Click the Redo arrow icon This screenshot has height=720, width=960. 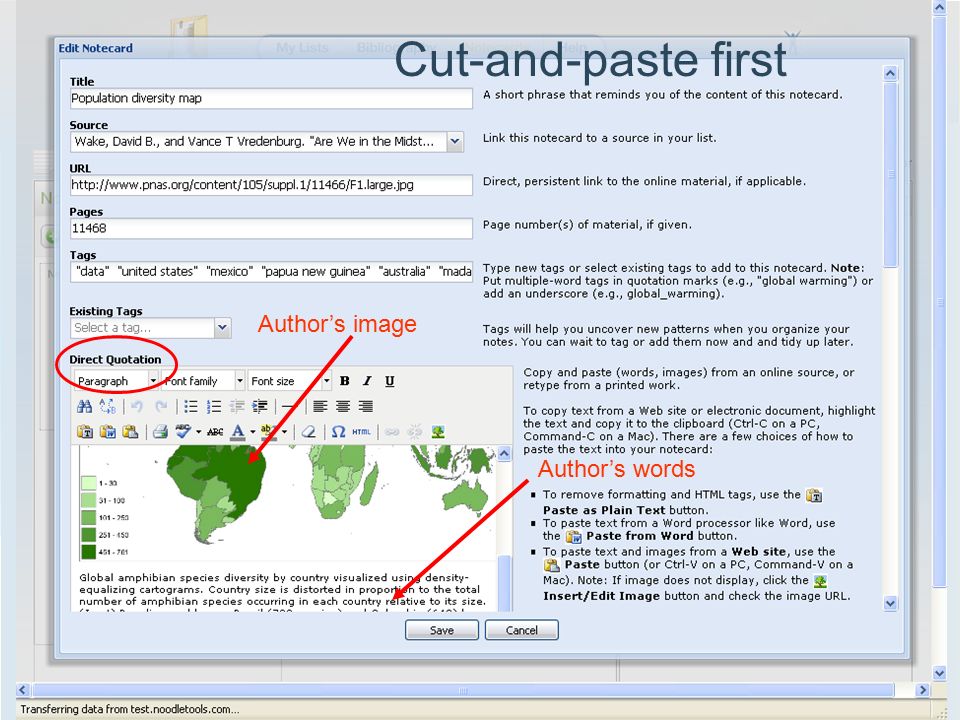pyautogui.click(x=161, y=406)
